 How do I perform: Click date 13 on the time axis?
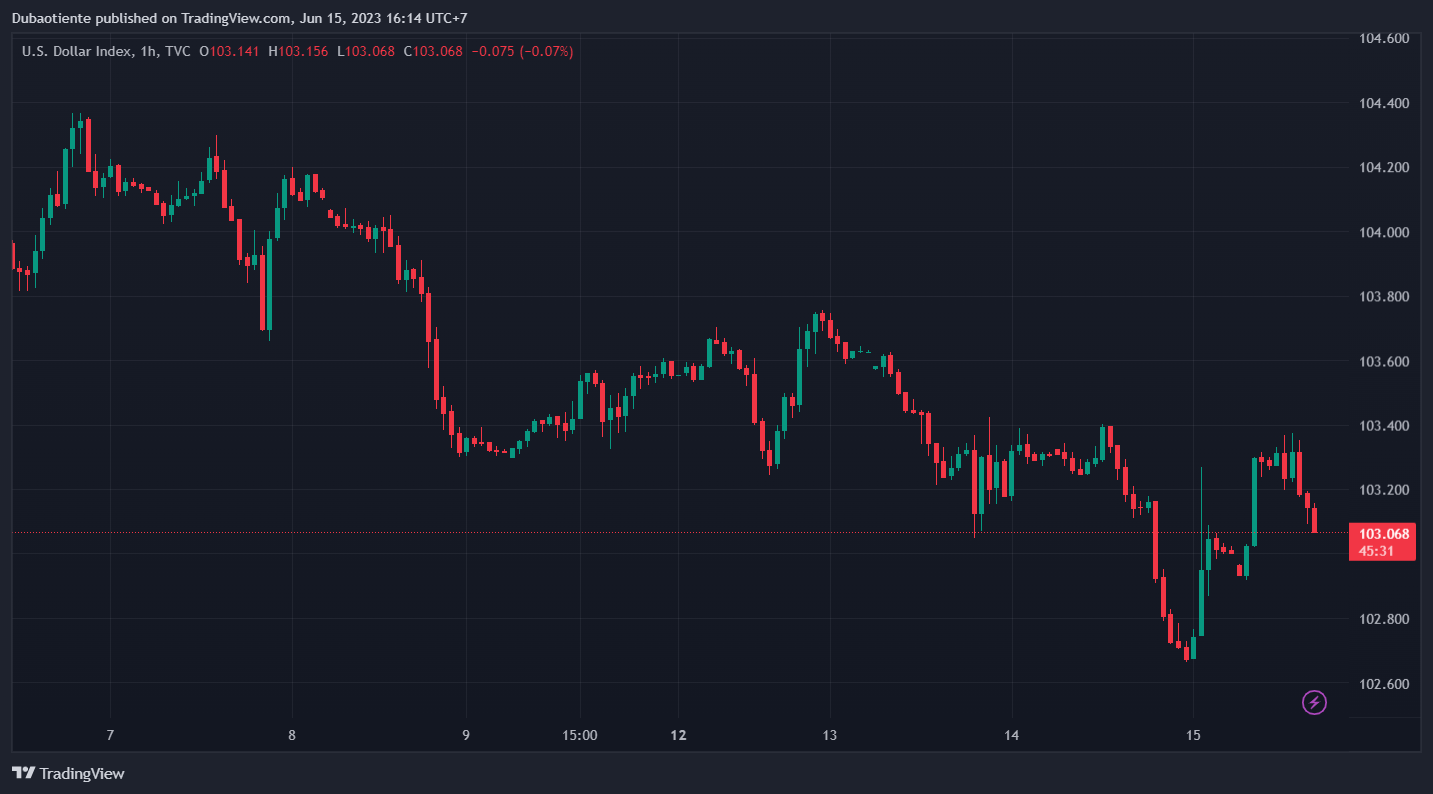tap(829, 736)
